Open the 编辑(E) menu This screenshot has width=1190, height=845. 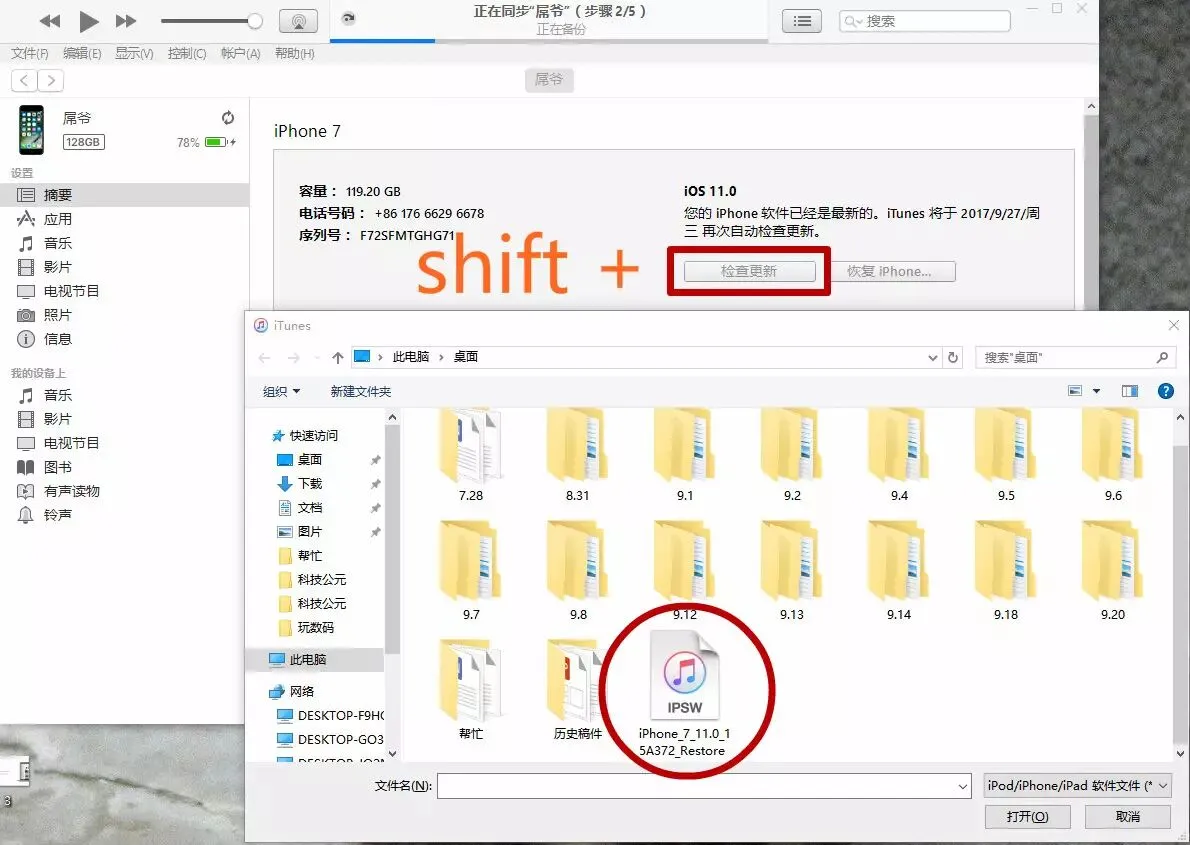[82, 53]
